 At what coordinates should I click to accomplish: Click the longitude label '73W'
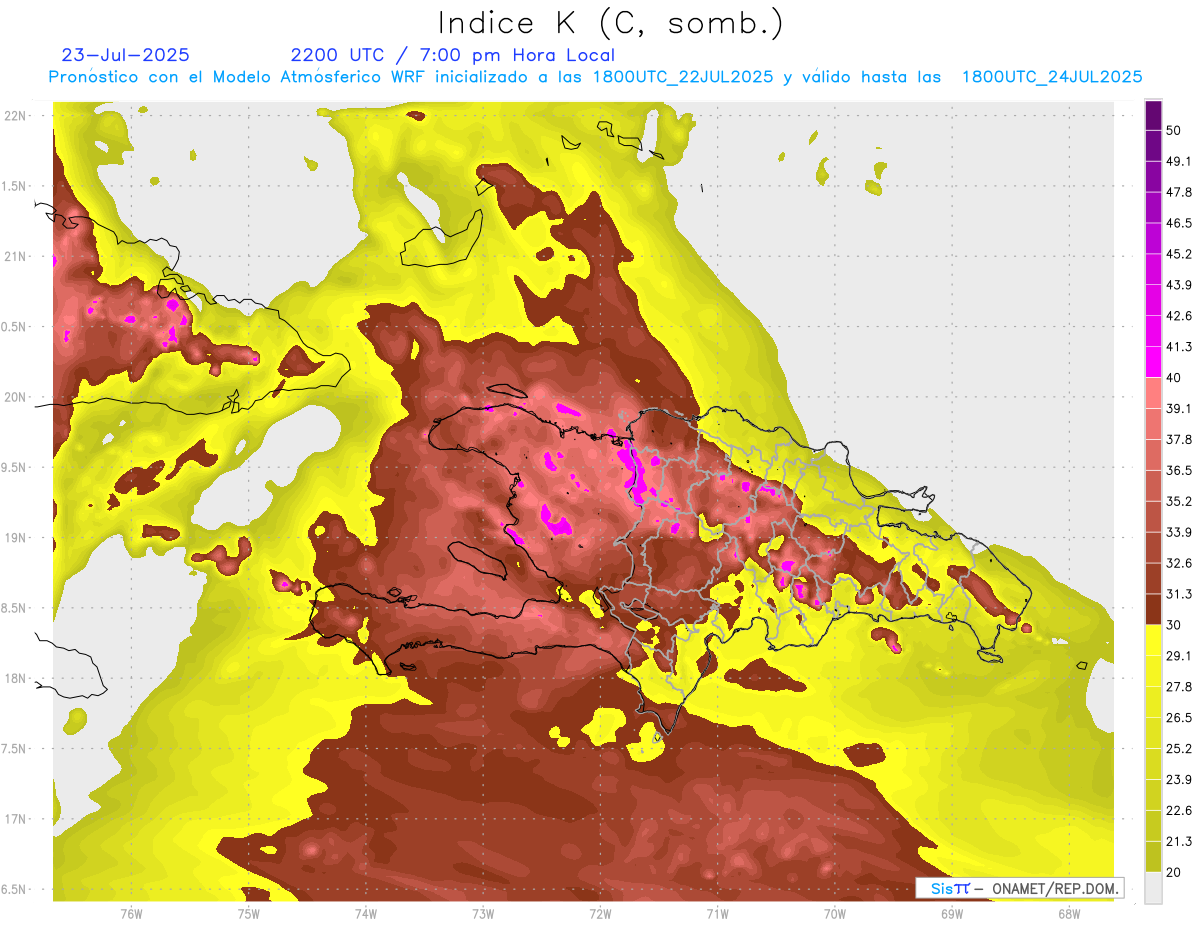pyautogui.click(x=483, y=913)
